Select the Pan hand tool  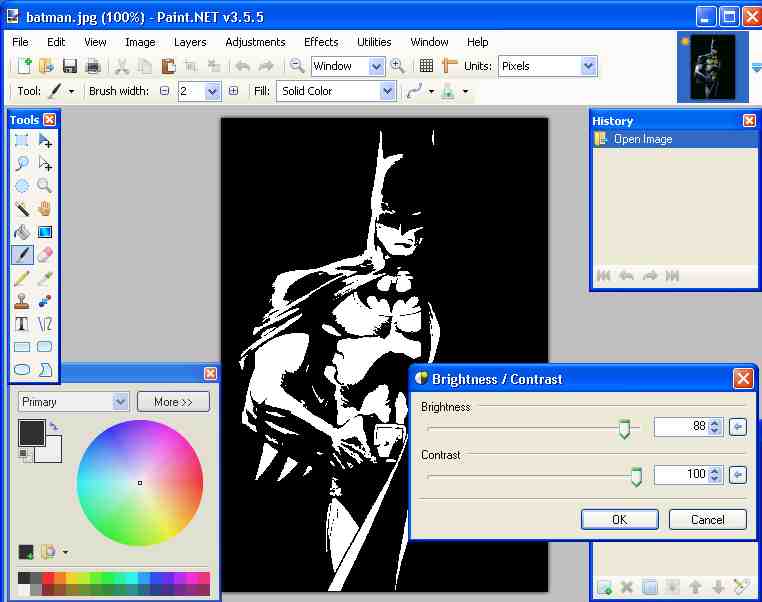(45, 209)
